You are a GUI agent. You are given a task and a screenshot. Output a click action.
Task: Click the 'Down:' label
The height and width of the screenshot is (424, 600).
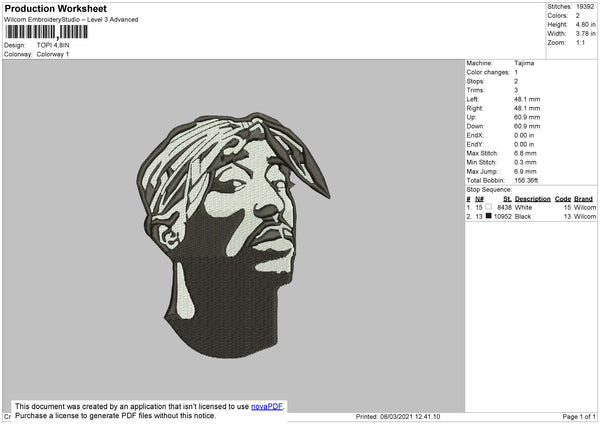pyautogui.click(x=475, y=126)
